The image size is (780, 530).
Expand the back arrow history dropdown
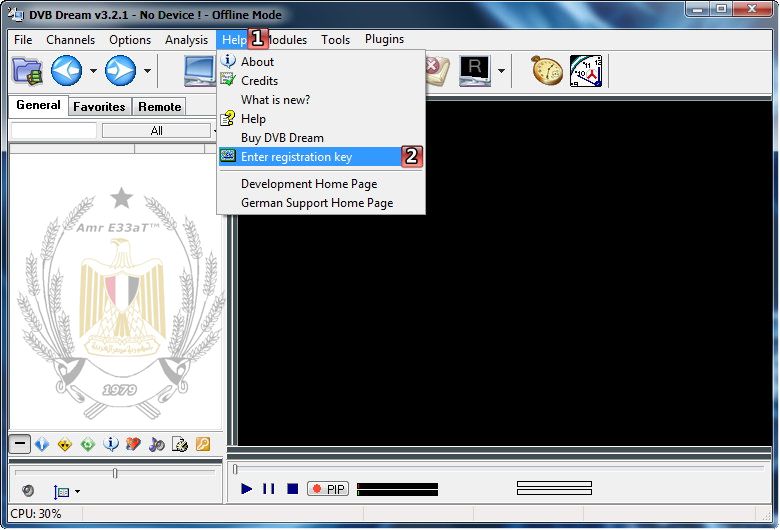[94, 71]
